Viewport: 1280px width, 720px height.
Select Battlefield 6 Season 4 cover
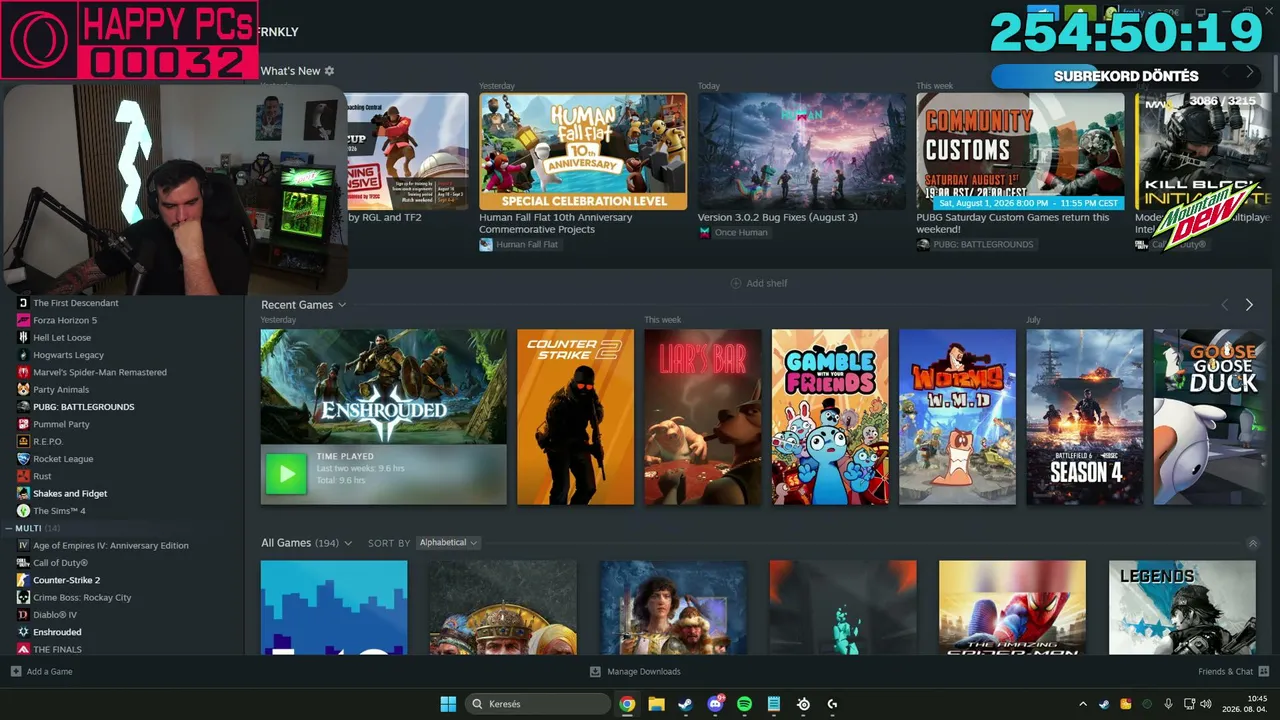point(1085,417)
